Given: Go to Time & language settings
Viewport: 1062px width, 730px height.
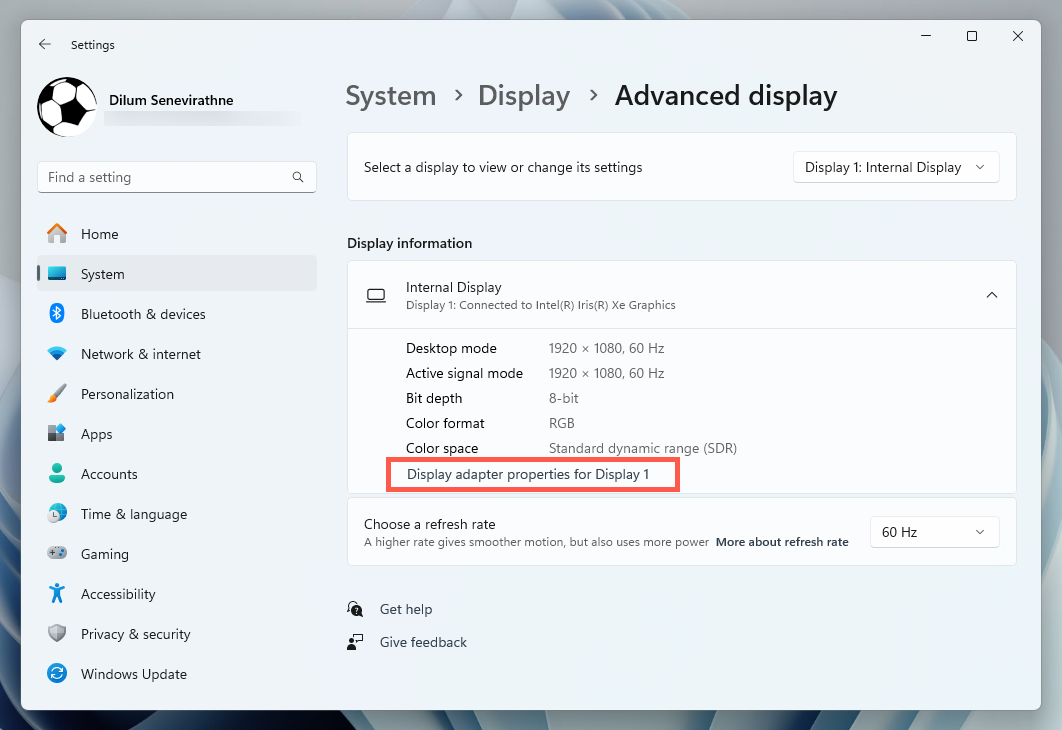Looking at the screenshot, I should (x=133, y=514).
